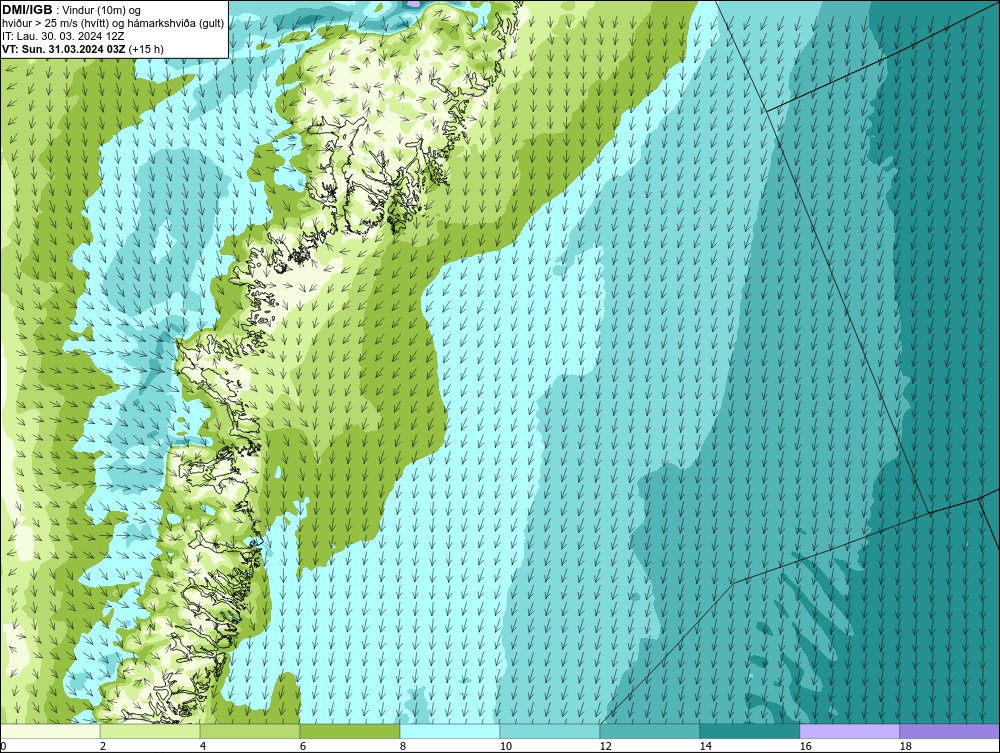
Task: Click the 8–10 m/s light cyan legend swatch
Action: [450, 731]
